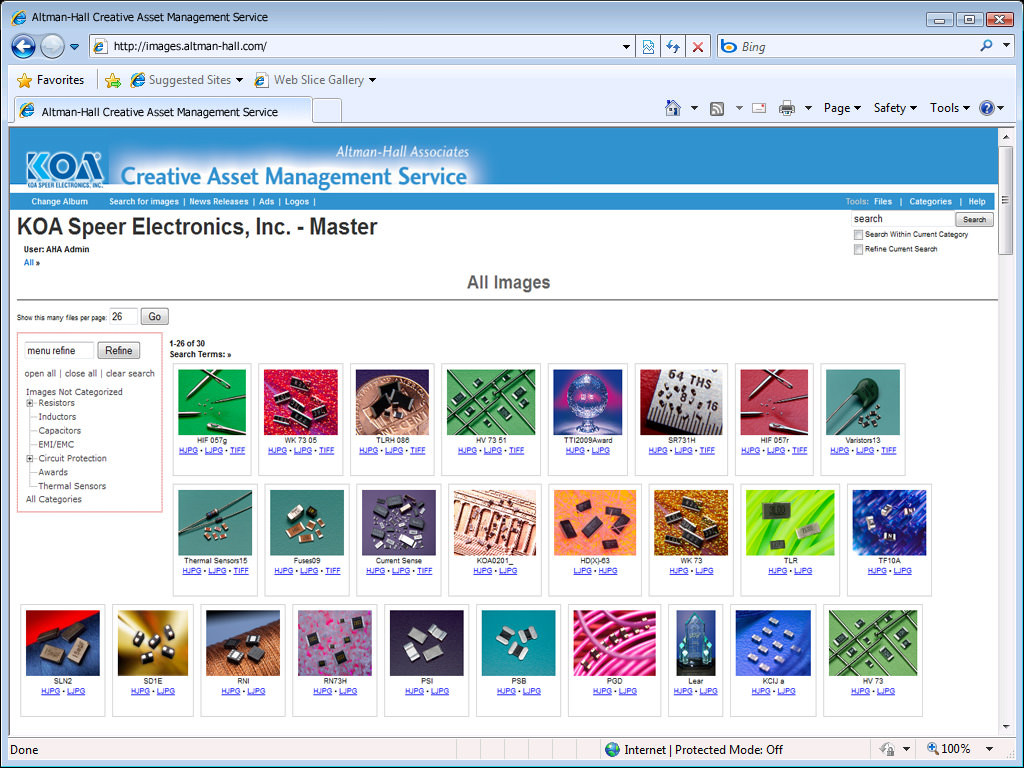Click Change Album in navigation bar
Screen dimensions: 1024x768
click(59, 202)
